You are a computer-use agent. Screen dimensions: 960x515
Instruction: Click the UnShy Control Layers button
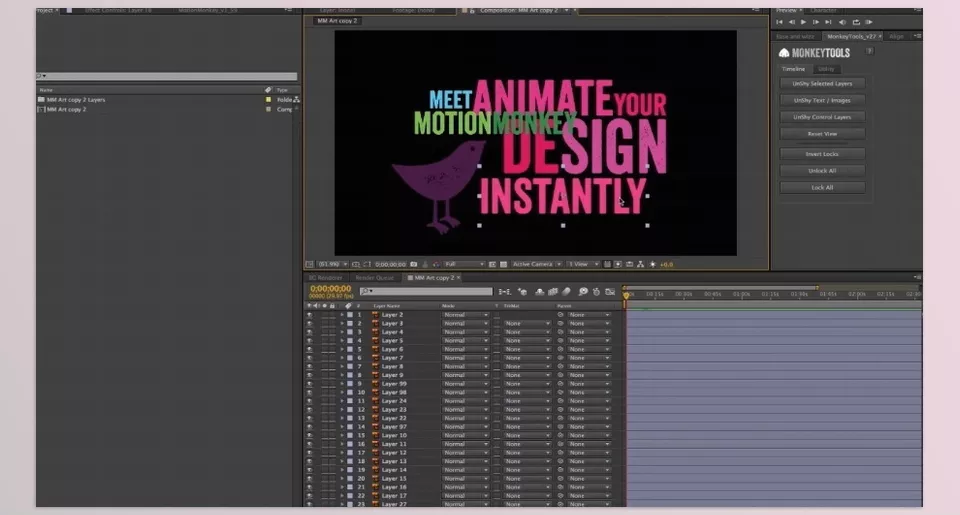(822, 117)
